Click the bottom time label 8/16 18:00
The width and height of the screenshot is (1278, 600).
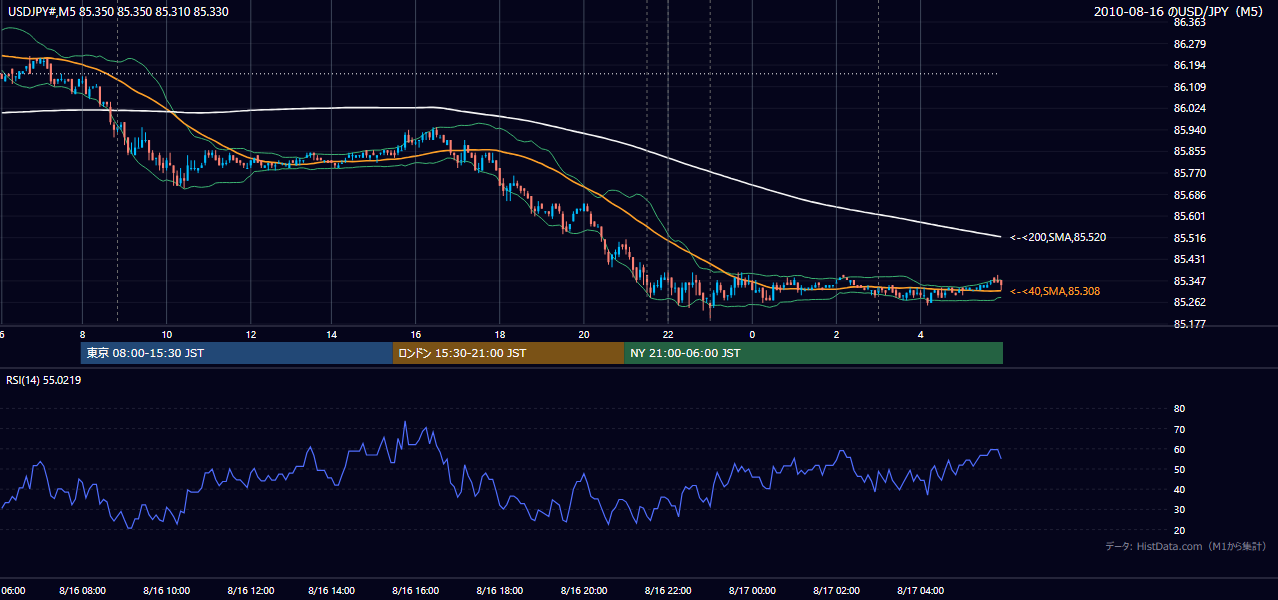click(500, 590)
